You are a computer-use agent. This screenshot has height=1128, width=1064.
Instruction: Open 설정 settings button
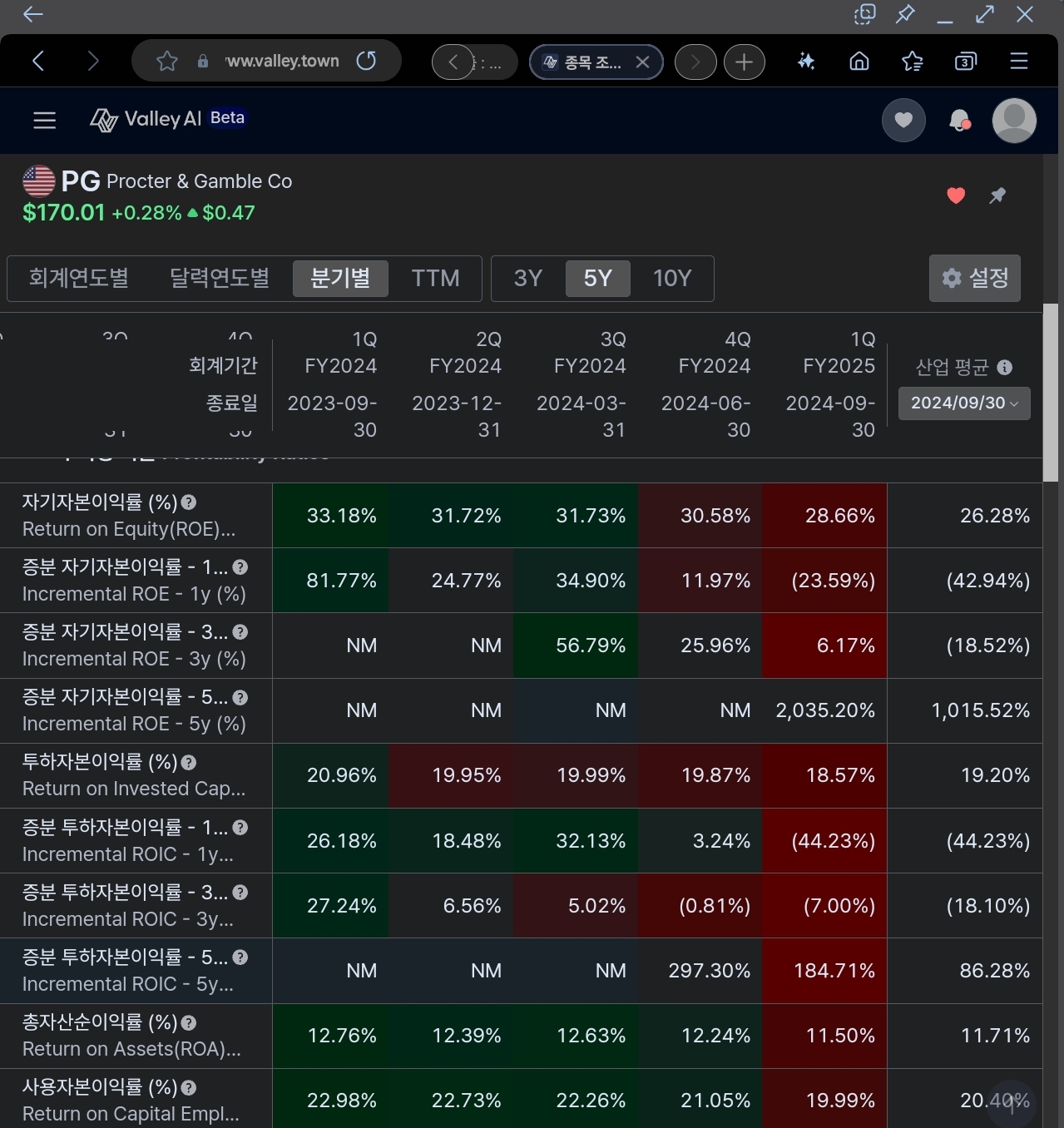click(975, 278)
